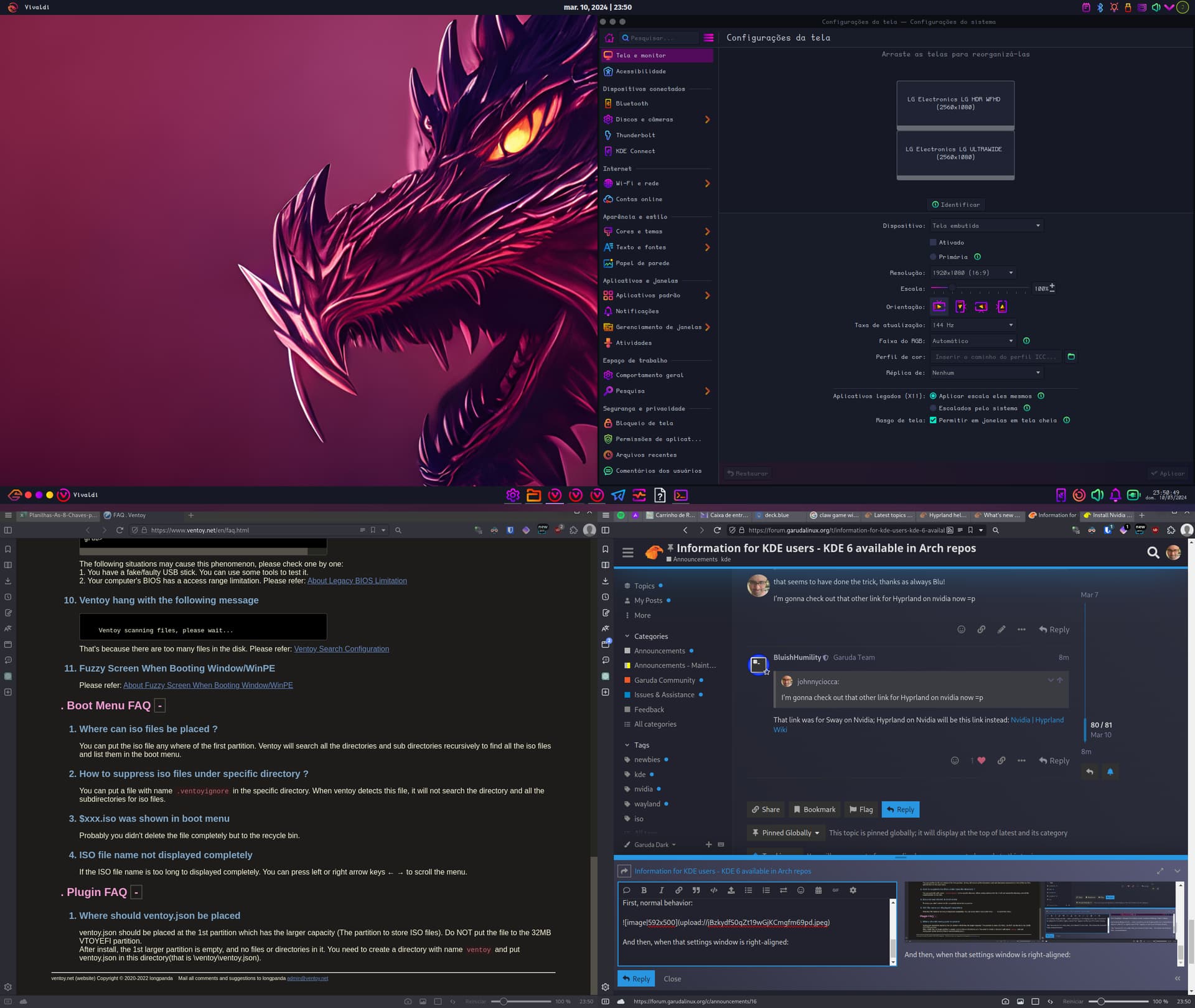Open Acessibilidade in System Settings sidebar

tap(657, 72)
